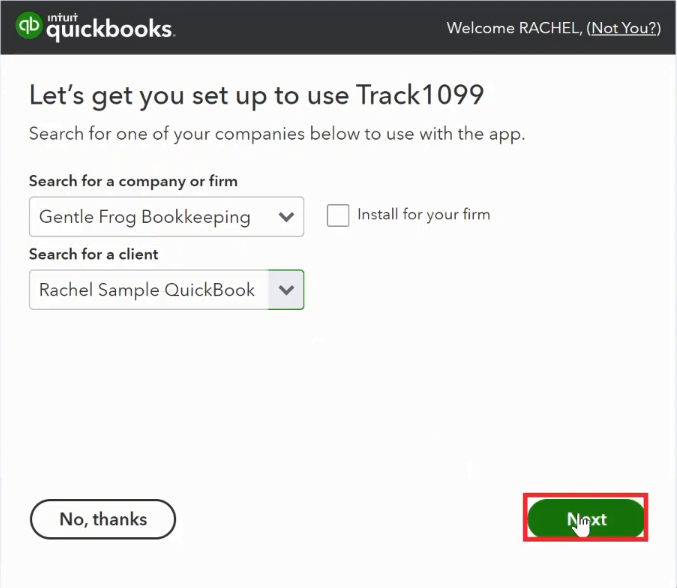
Task: Click the dark header bar beside logo
Action: tap(311, 28)
